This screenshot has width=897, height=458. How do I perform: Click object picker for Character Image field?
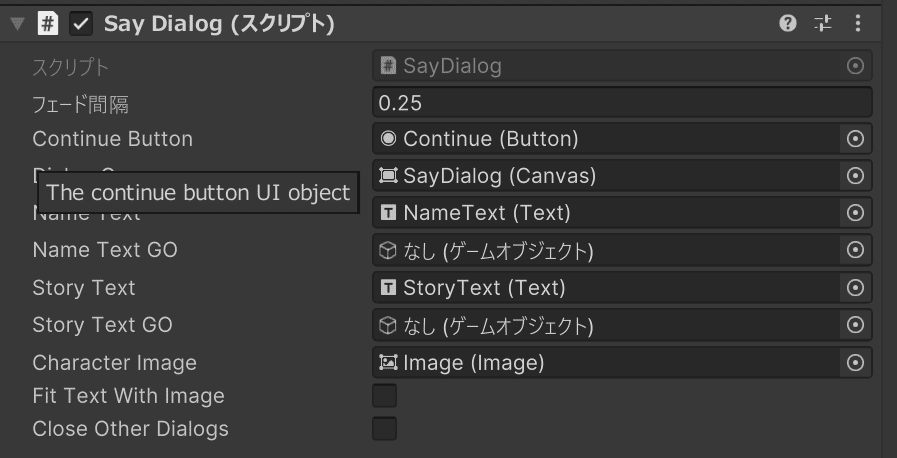coord(855,363)
